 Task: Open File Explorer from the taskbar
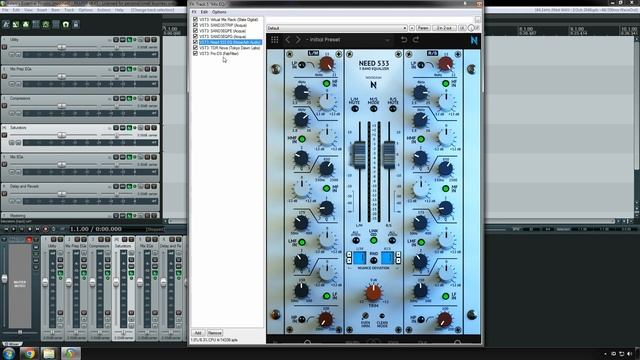(49, 353)
